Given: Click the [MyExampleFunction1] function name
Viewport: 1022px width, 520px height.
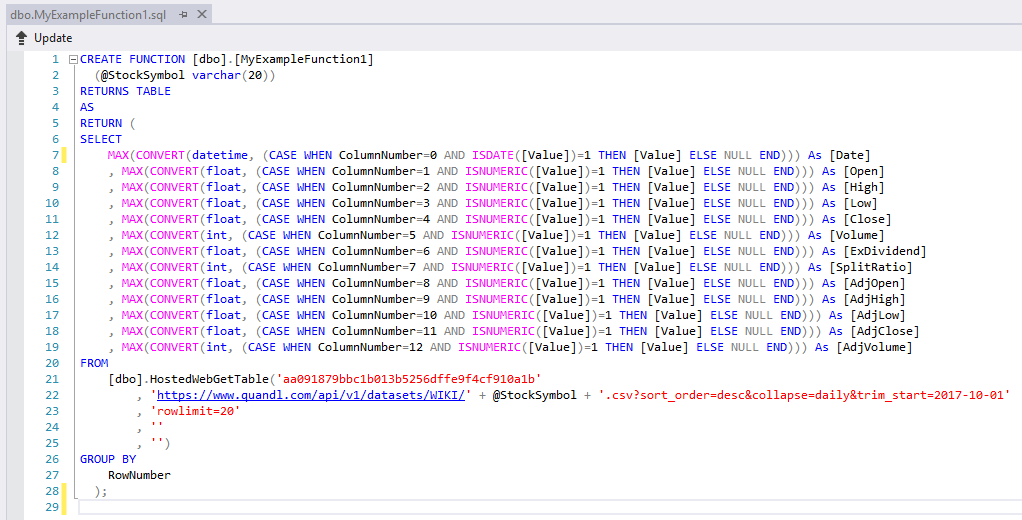Looking at the screenshot, I should (x=304, y=59).
